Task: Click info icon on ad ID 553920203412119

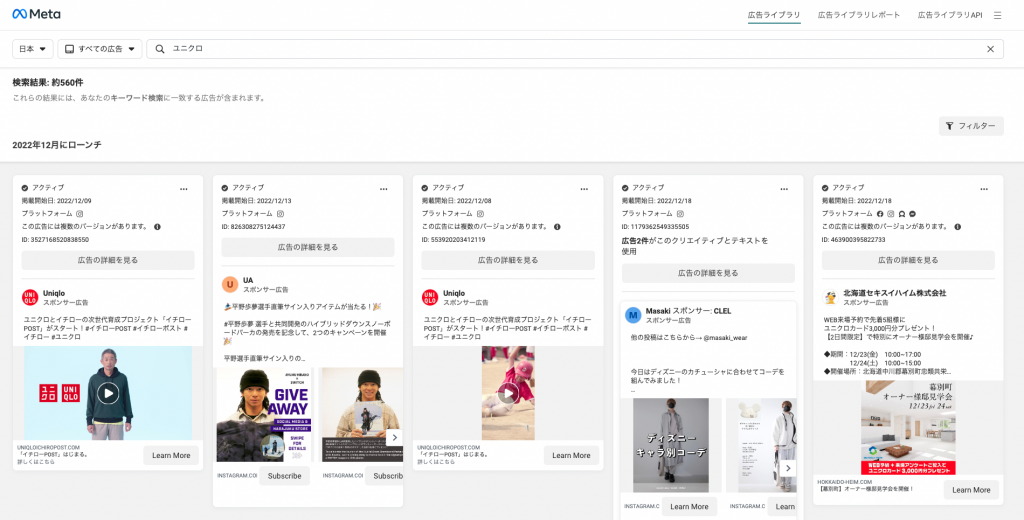Action: [557, 227]
